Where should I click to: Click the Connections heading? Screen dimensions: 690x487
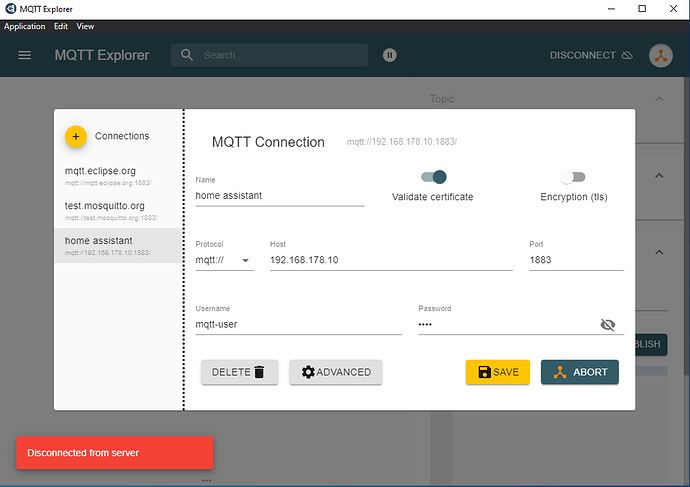point(122,136)
